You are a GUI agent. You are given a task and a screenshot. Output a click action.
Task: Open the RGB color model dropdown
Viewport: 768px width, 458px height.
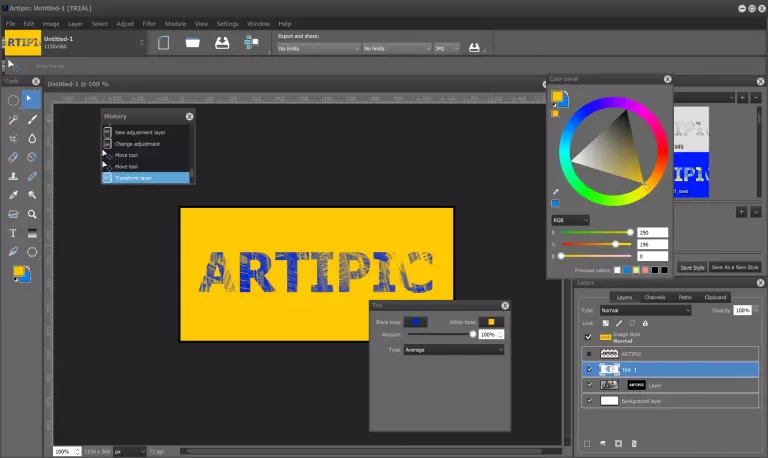pyautogui.click(x=570, y=220)
